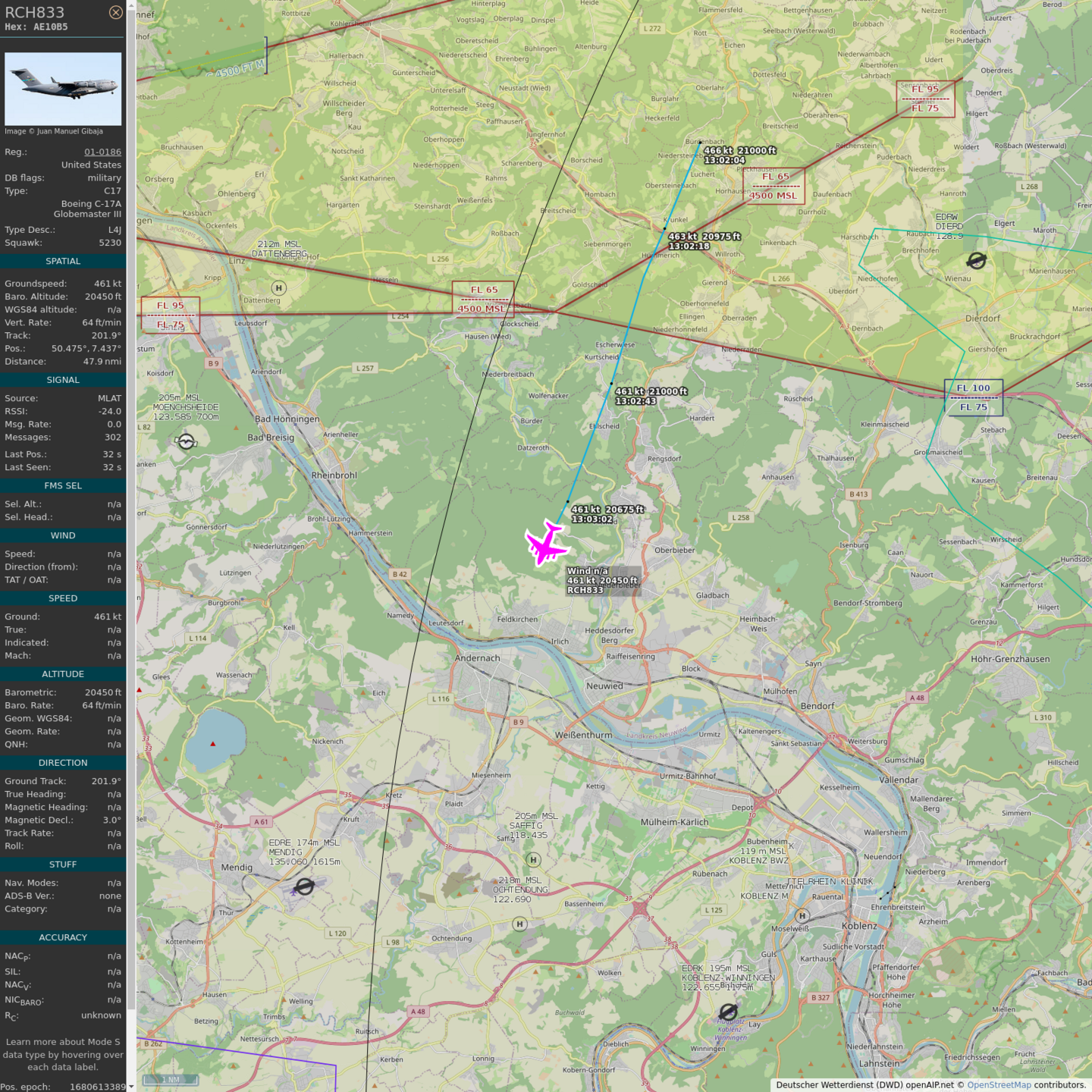The height and width of the screenshot is (1092, 1092).
Task: Click the Koblenz hospital heliport H icon
Action: tap(802, 916)
